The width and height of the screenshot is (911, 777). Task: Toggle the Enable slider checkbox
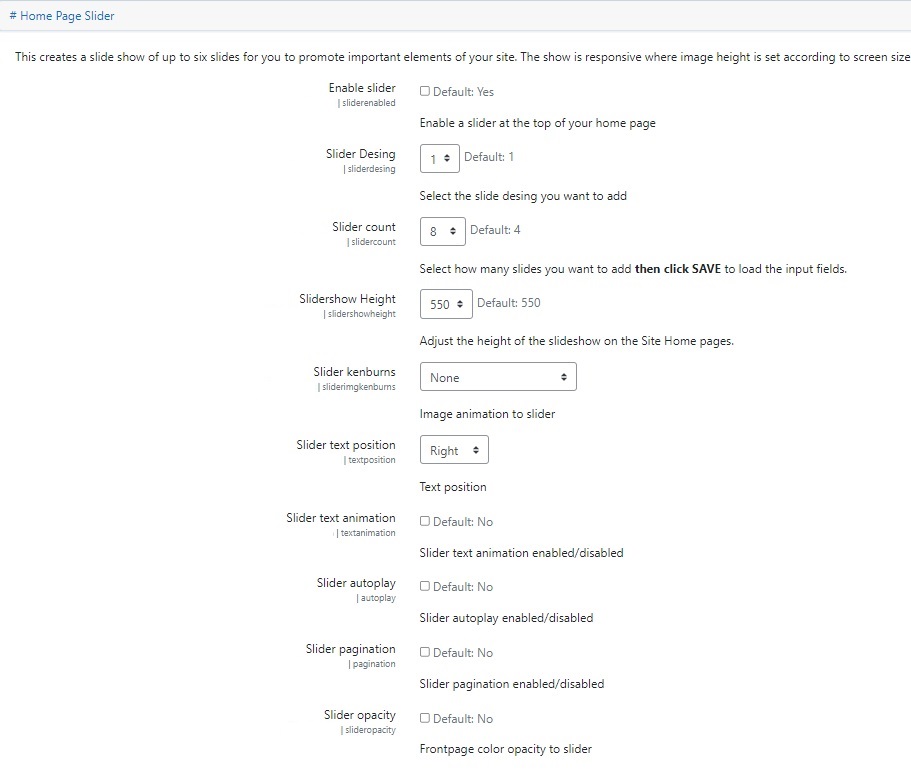(x=425, y=91)
